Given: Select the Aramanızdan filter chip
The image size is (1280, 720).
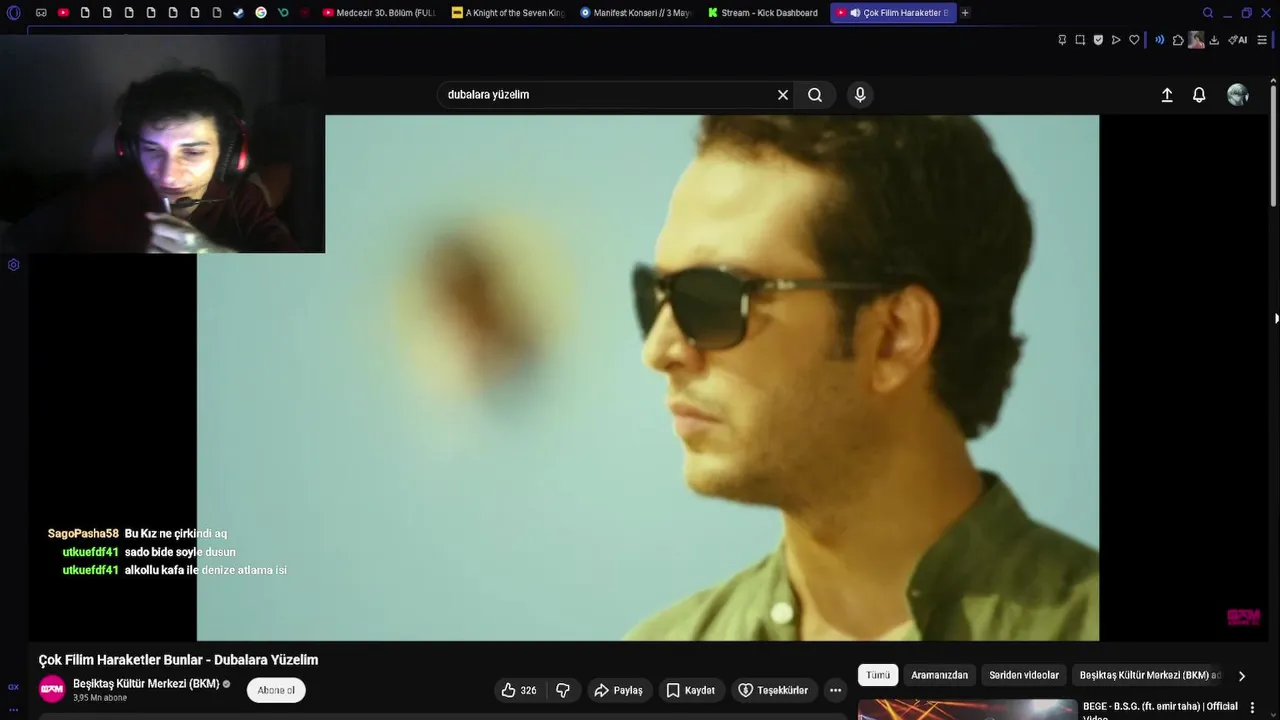Looking at the screenshot, I should (939, 675).
